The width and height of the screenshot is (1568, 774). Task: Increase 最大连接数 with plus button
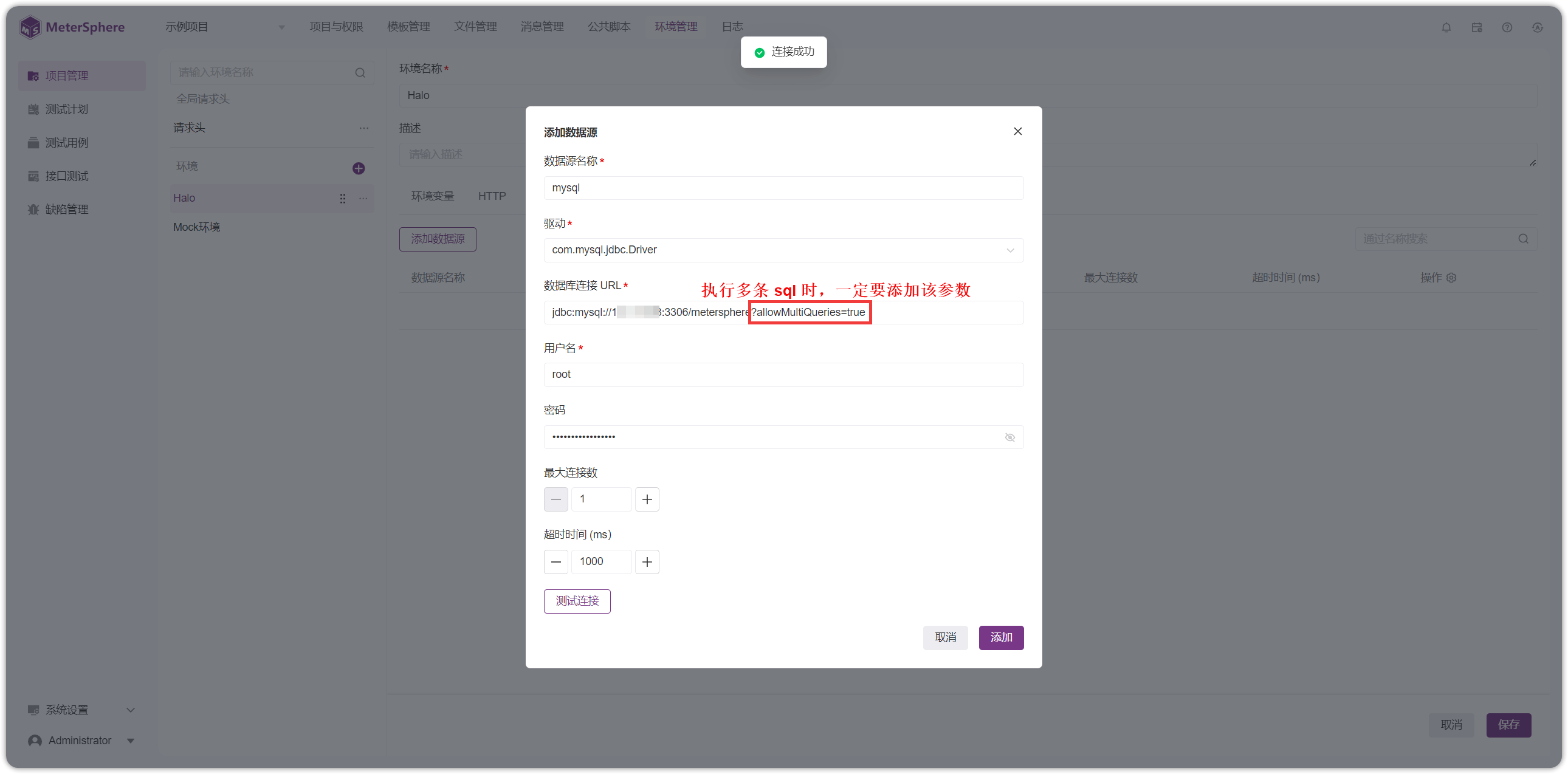pos(647,499)
